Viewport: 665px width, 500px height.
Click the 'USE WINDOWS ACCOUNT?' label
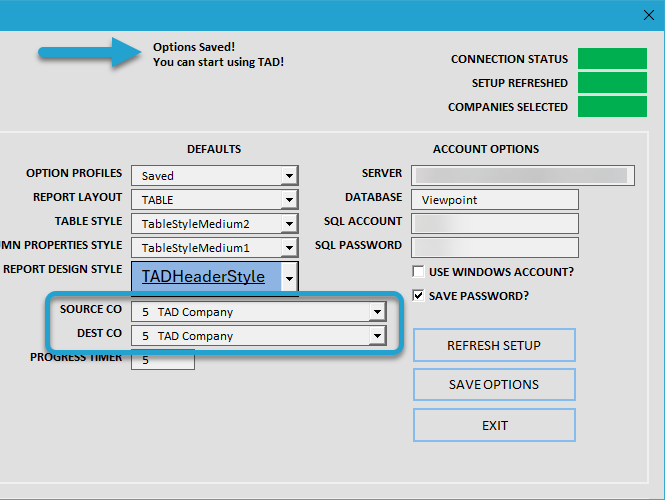(501, 272)
